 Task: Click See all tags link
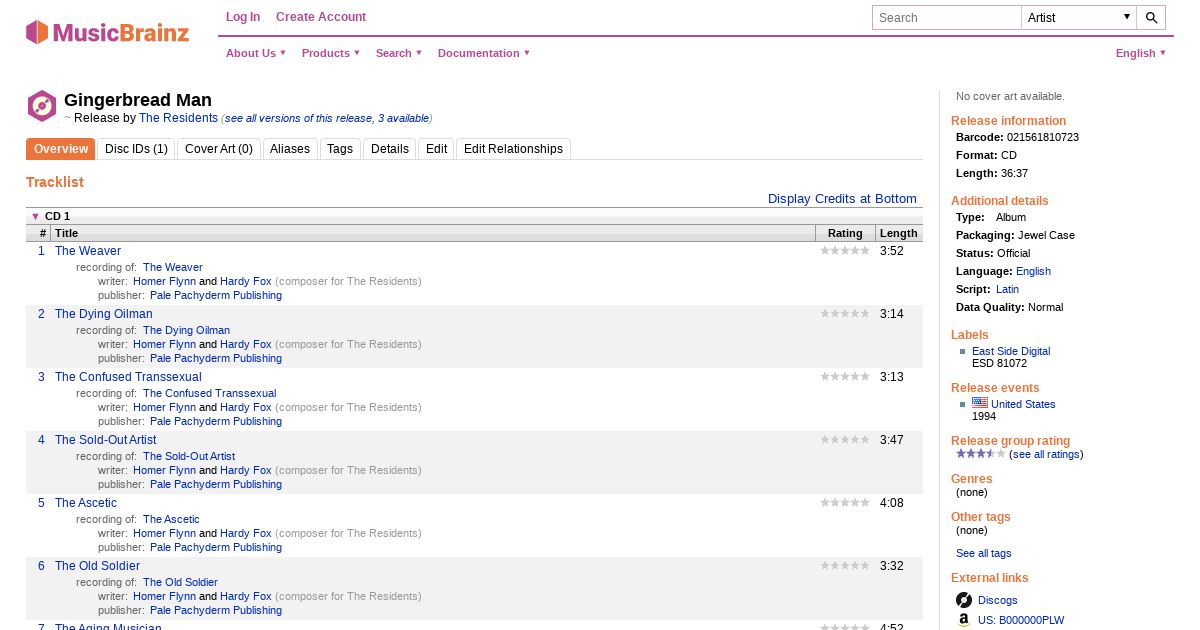coord(984,553)
